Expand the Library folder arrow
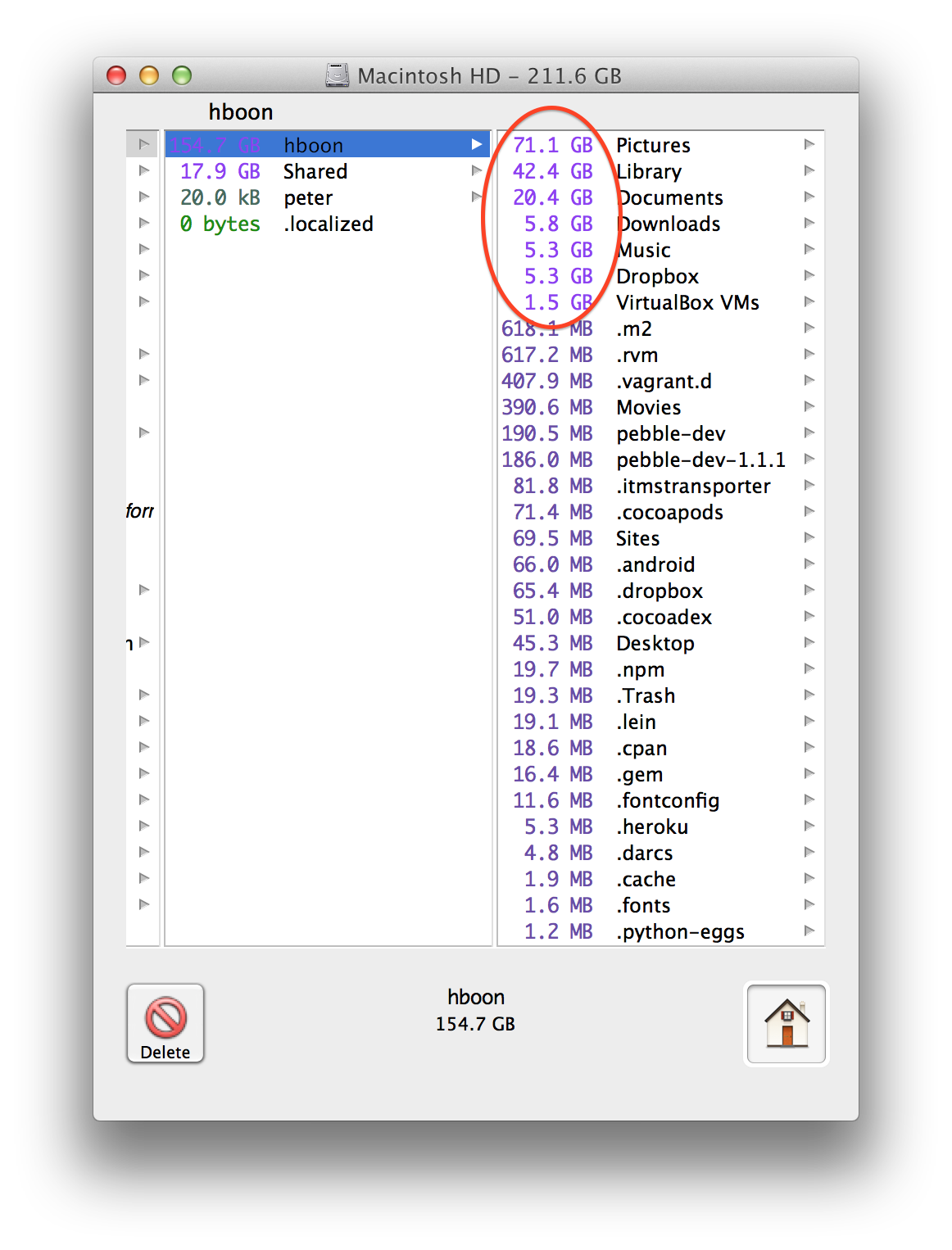Image resolution: width=952 pixels, height=1250 pixels. click(809, 170)
